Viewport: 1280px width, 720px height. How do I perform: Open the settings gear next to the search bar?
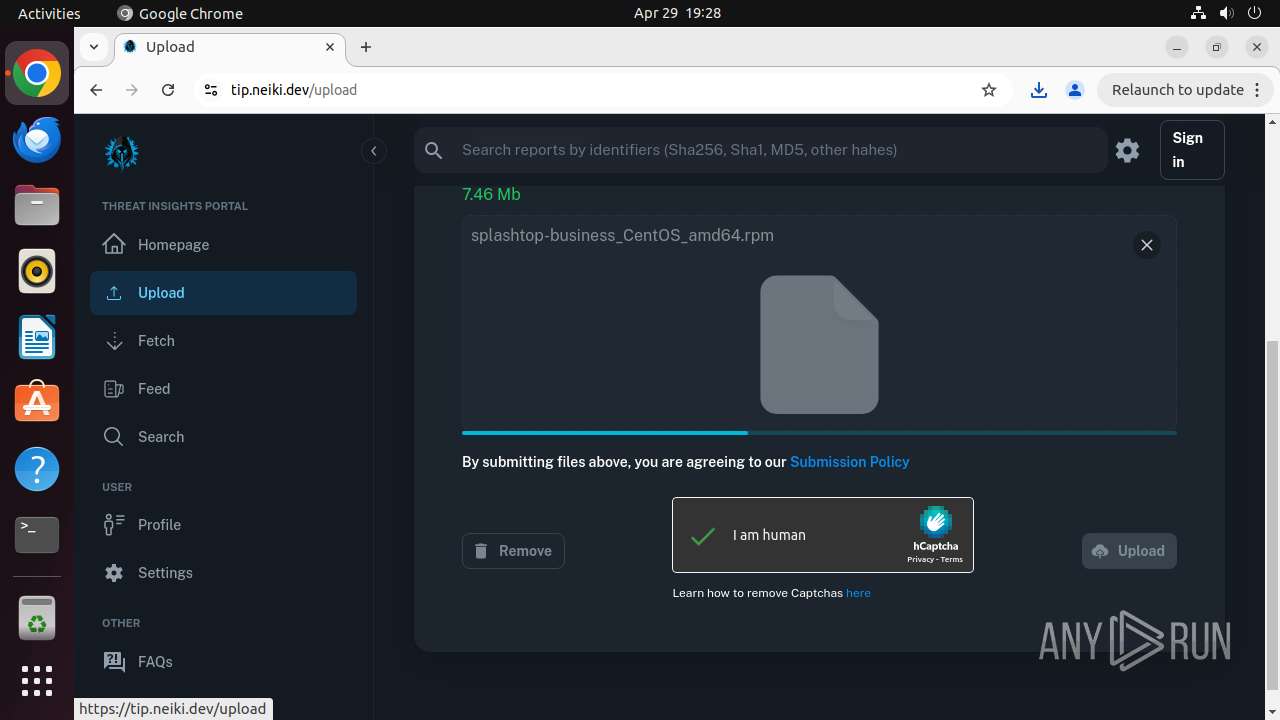click(x=1128, y=150)
